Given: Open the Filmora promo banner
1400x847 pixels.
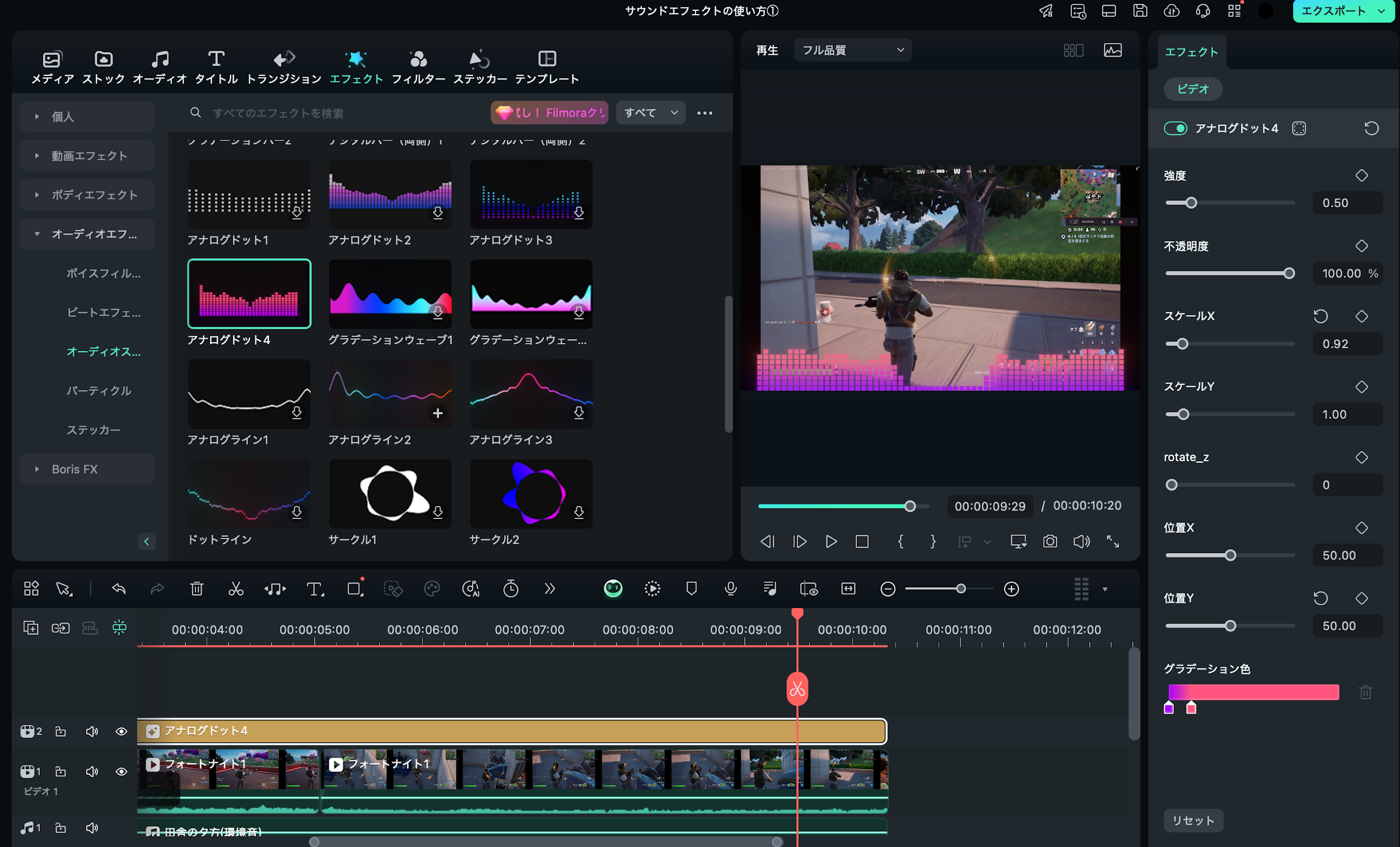Looking at the screenshot, I should pyautogui.click(x=549, y=113).
